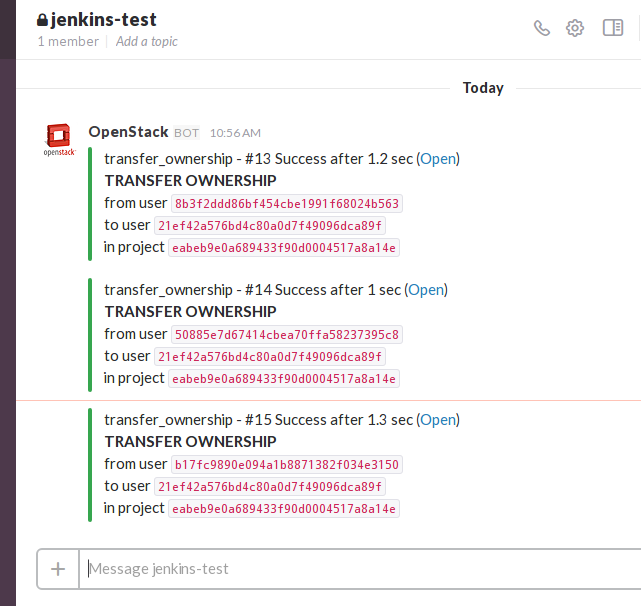Viewport: 641px width, 606px height.
Task: Open build #14 link
Action: pos(426,290)
